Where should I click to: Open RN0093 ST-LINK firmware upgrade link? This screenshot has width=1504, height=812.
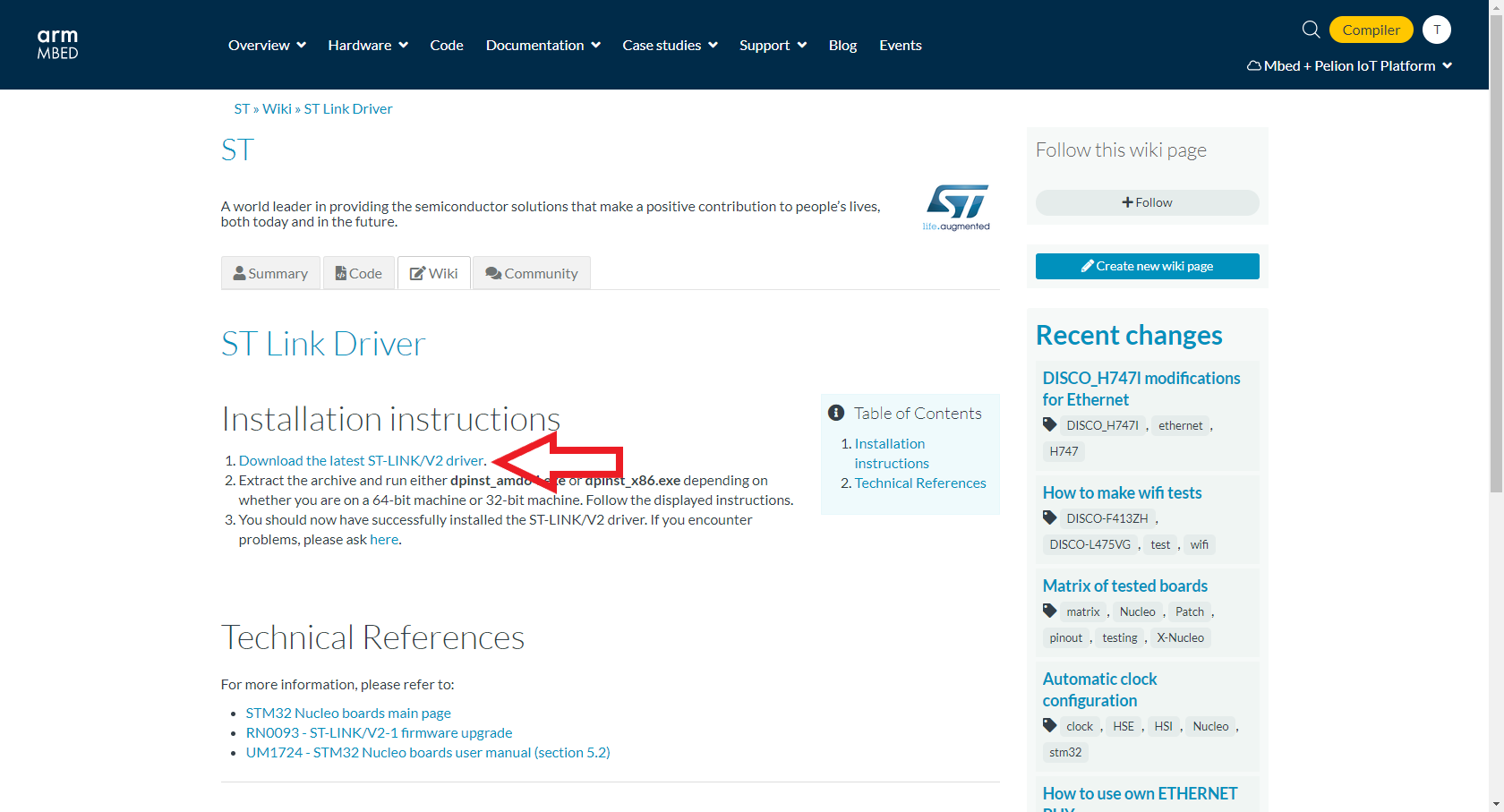[380, 732]
